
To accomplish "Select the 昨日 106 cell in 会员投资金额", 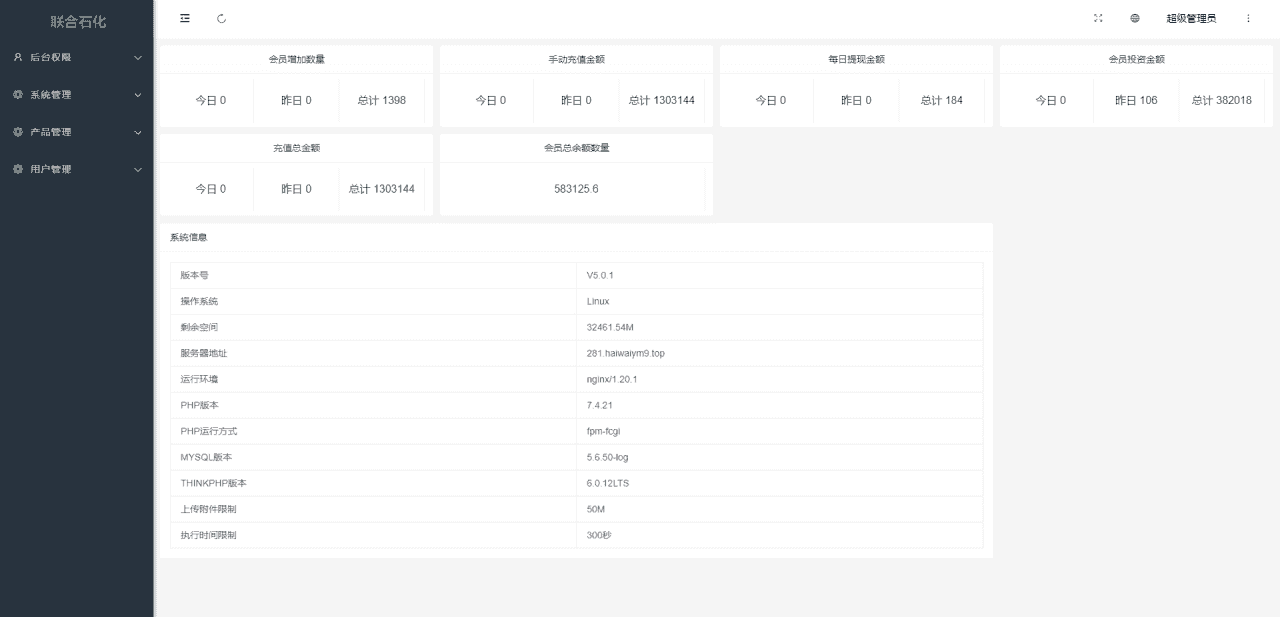I will pos(1135,100).
